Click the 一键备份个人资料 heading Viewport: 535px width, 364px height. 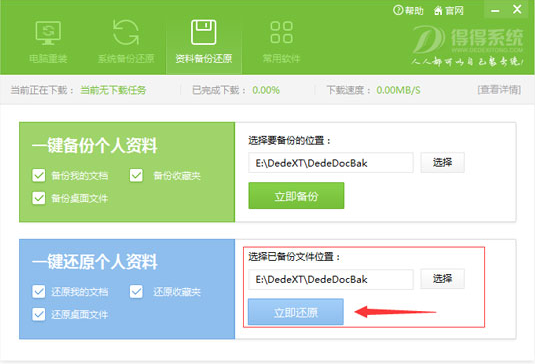95,146
